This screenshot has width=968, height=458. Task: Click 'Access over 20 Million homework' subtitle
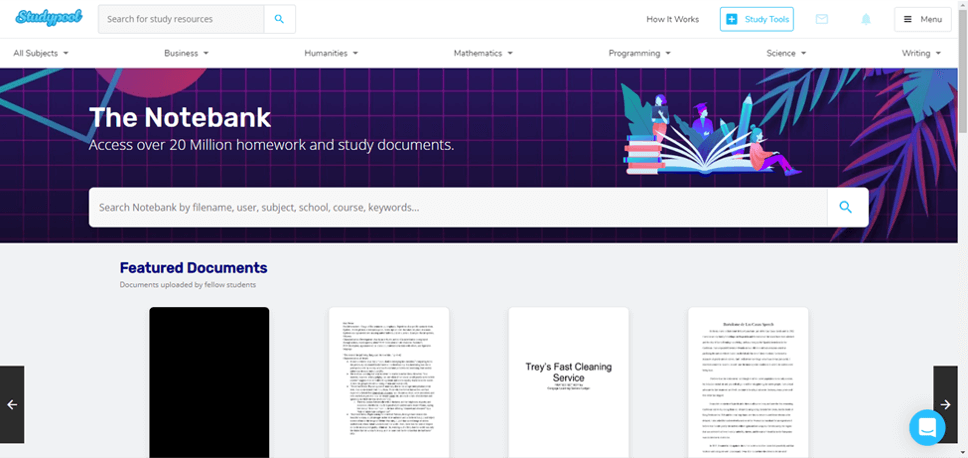pyautogui.click(x=272, y=146)
